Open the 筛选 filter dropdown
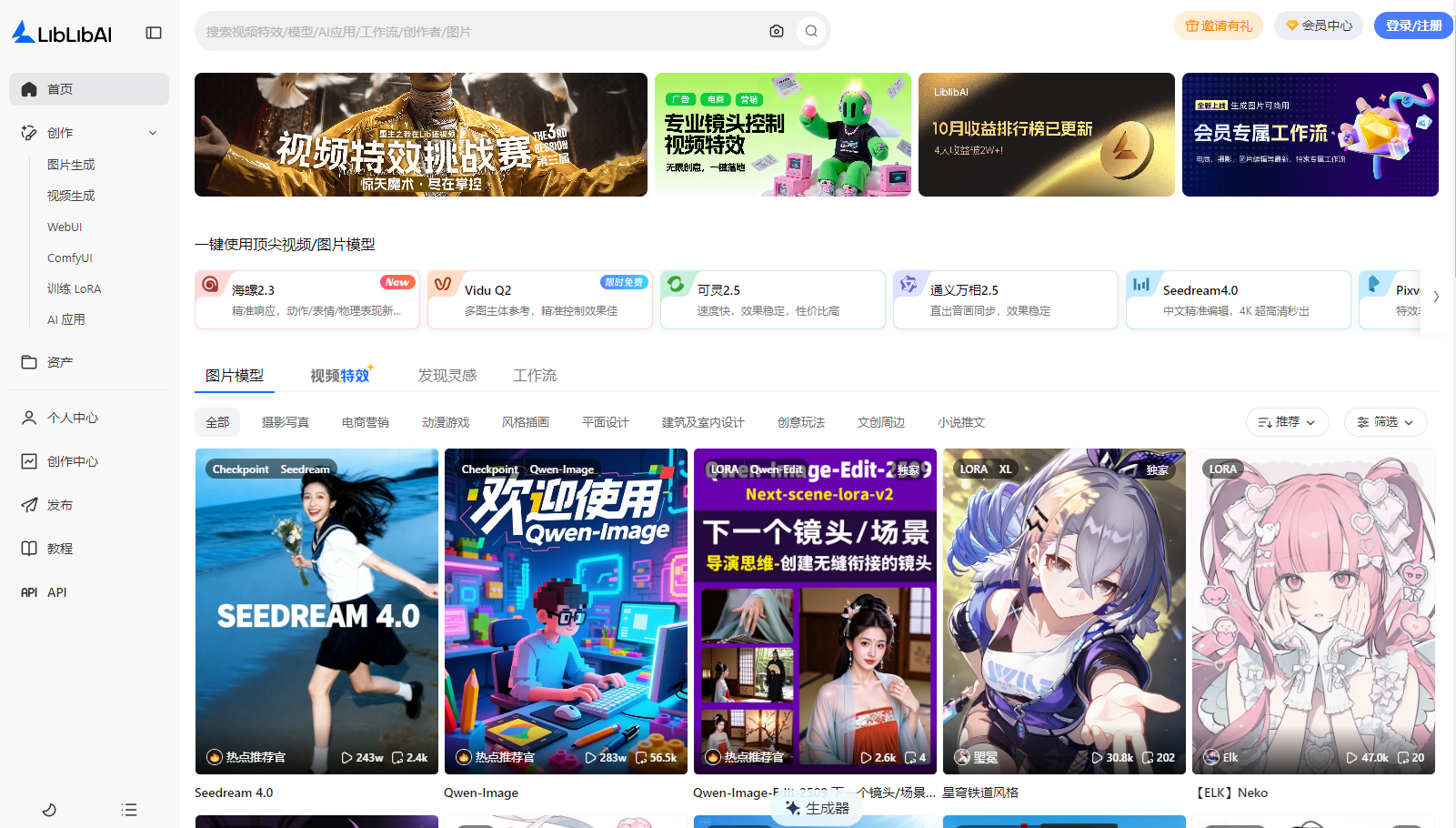 1384,421
